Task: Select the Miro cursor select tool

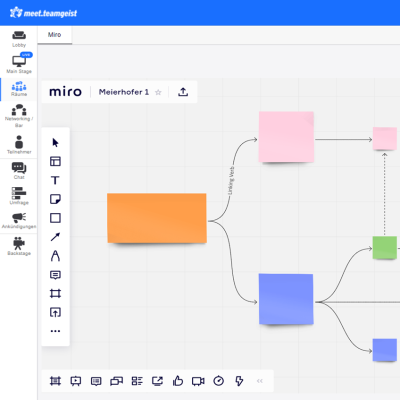Action: click(55, 143)
